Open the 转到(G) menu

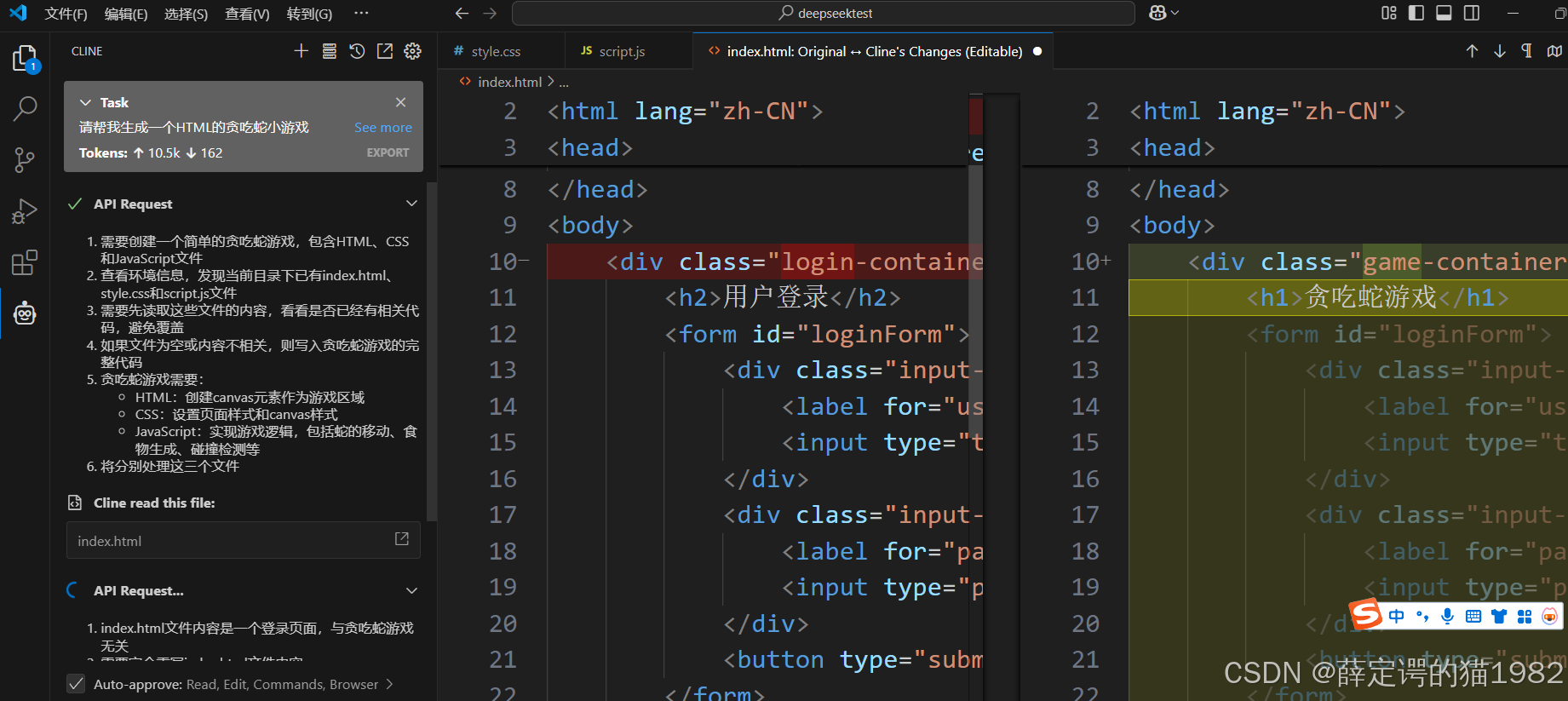309,14
